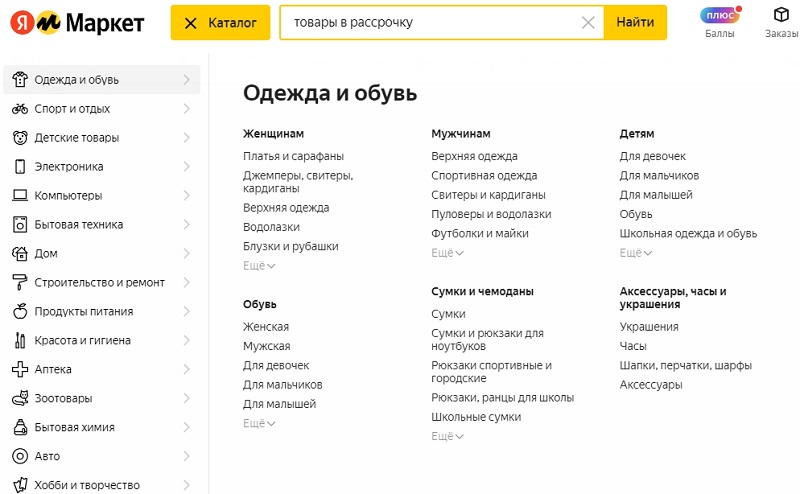Click the bear icon for Детские товары
800x494 pixels.
coord(20,138)
